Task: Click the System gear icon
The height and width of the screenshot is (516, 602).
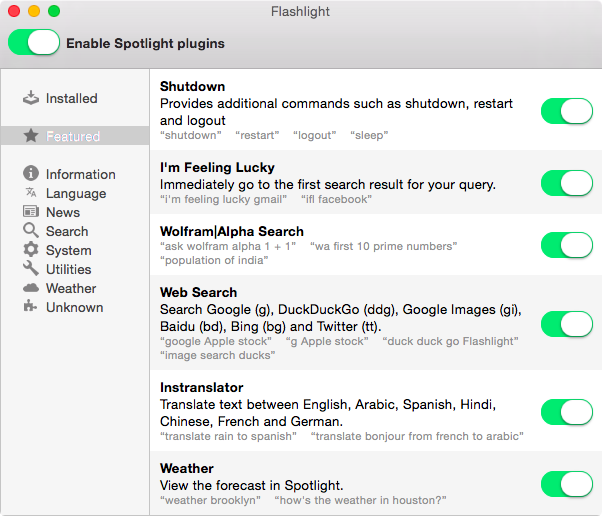Action: (x=31, y=250)
